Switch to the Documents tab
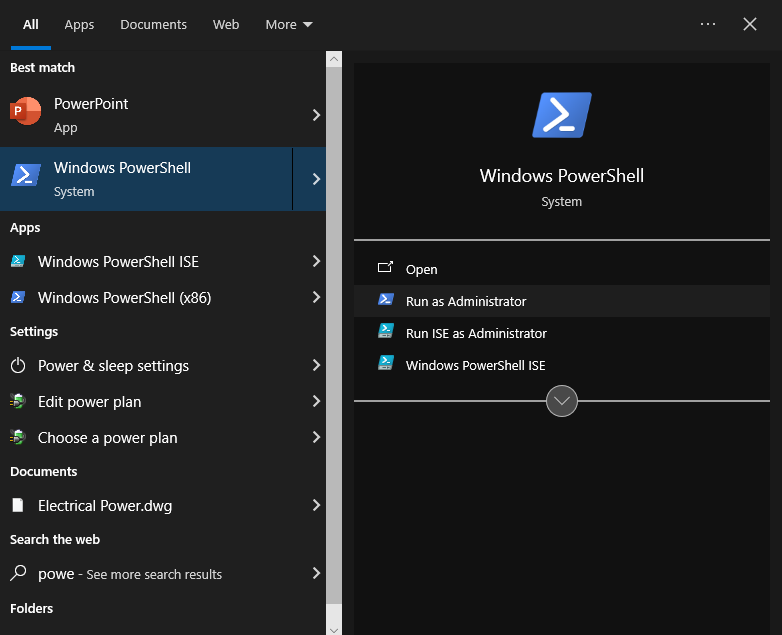The height and width of the screenshot is (635, 782). (153, 24)
